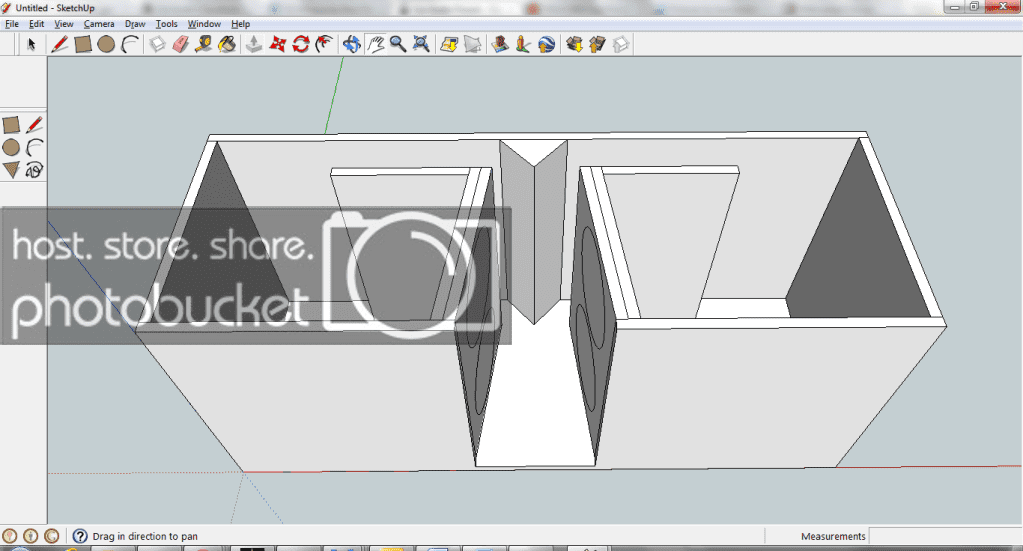Click the SketchUp title bar app icon
The height and width of the screenshot is (551, 1023).
[7, 8]
